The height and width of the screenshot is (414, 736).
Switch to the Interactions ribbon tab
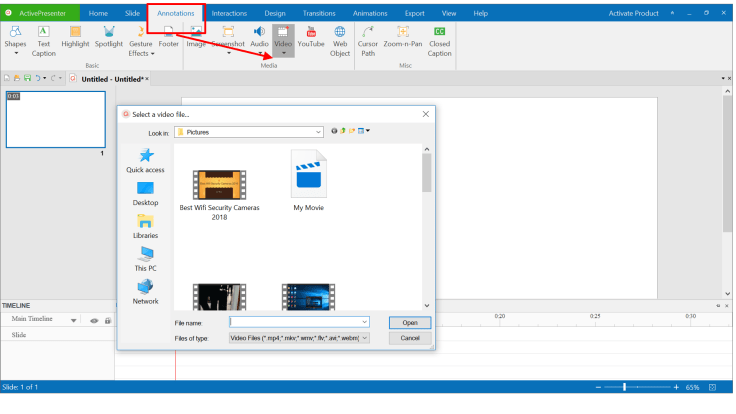coord(229,13)
